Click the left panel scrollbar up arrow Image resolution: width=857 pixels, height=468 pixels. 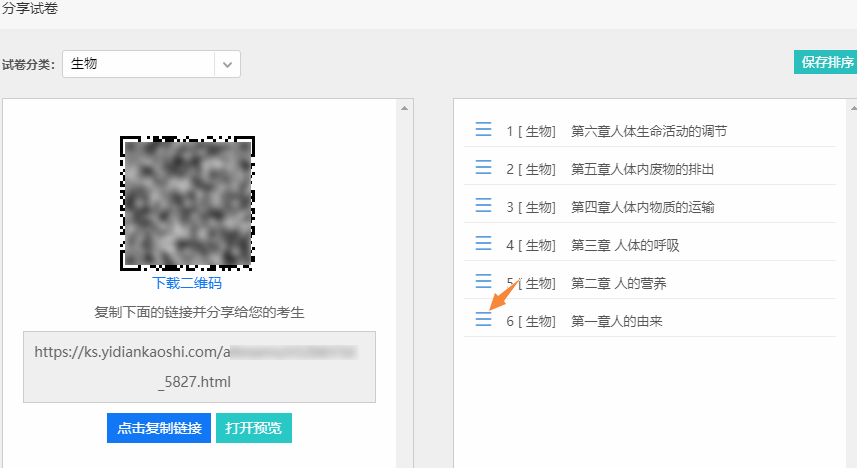pyautogui.click(x=404, y=108)
